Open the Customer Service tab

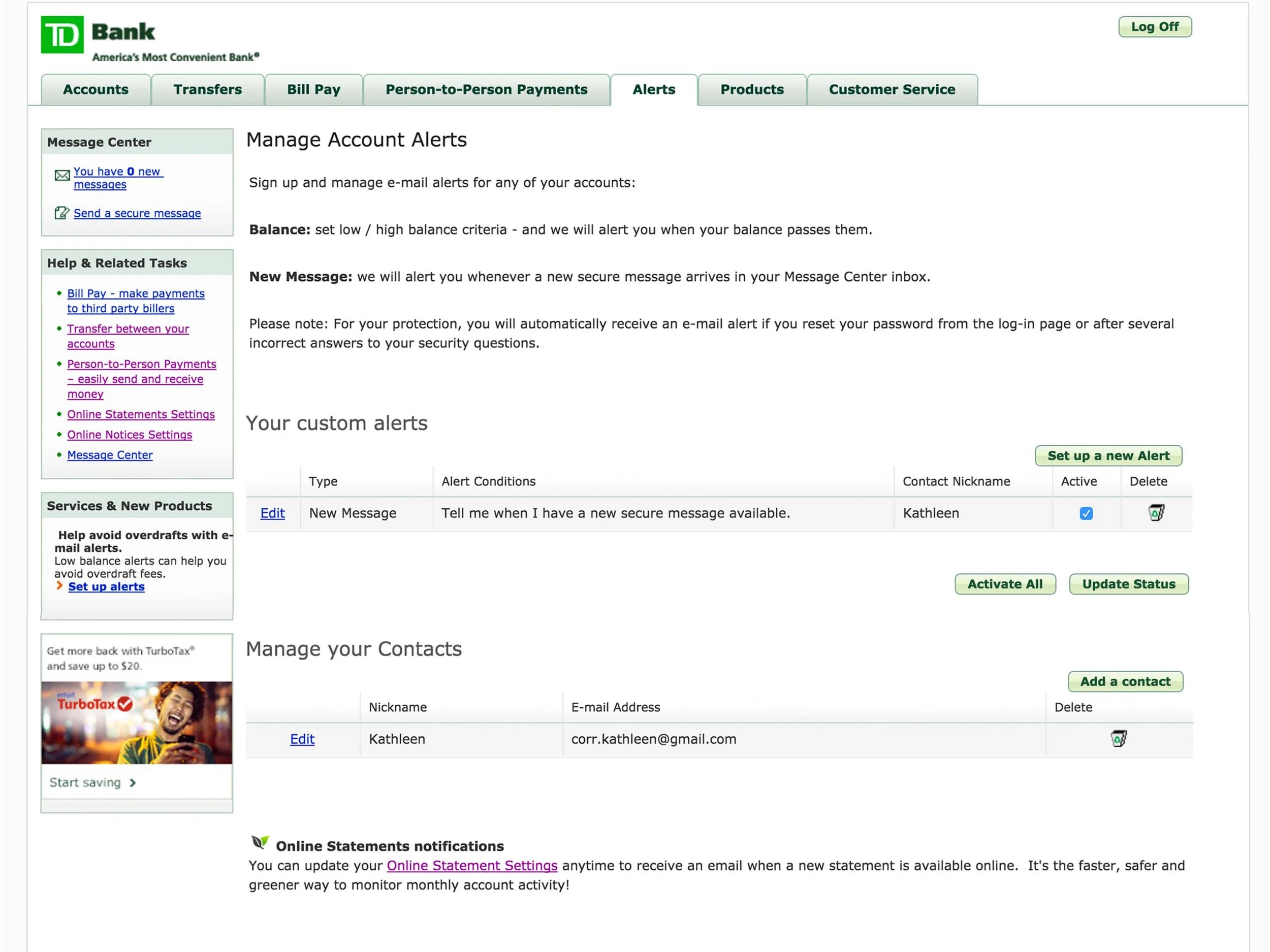(x=892, y=89)
